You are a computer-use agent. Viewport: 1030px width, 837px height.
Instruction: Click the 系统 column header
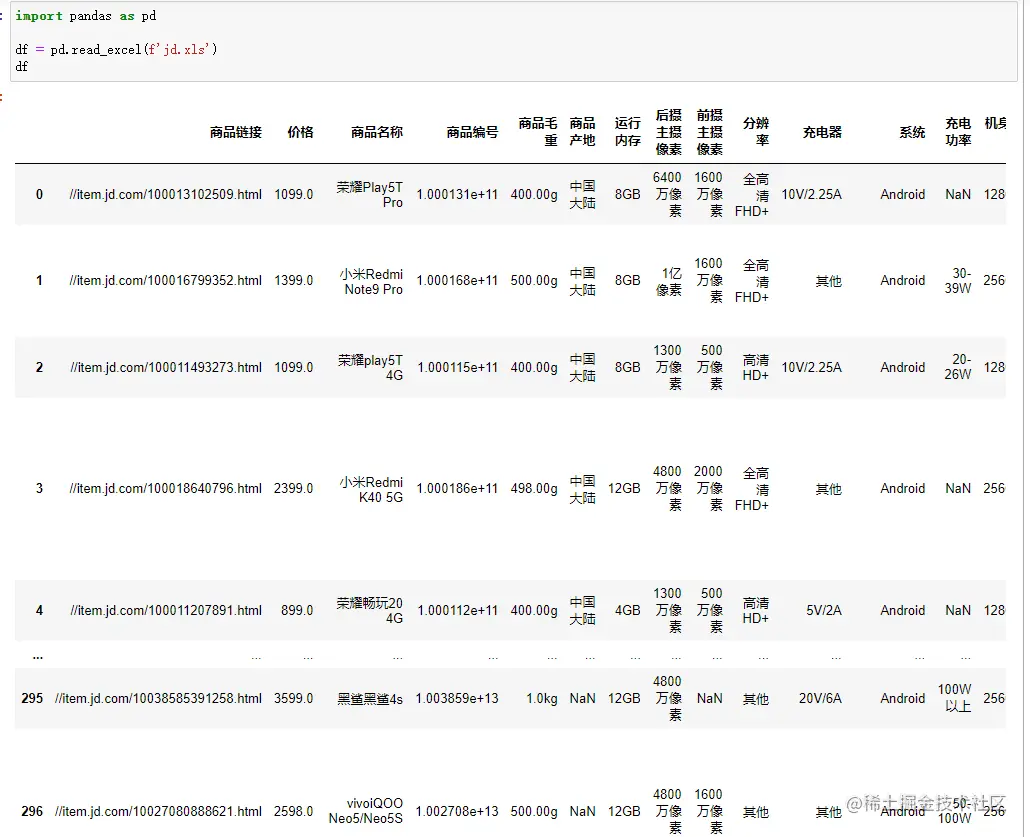(912, 132)
